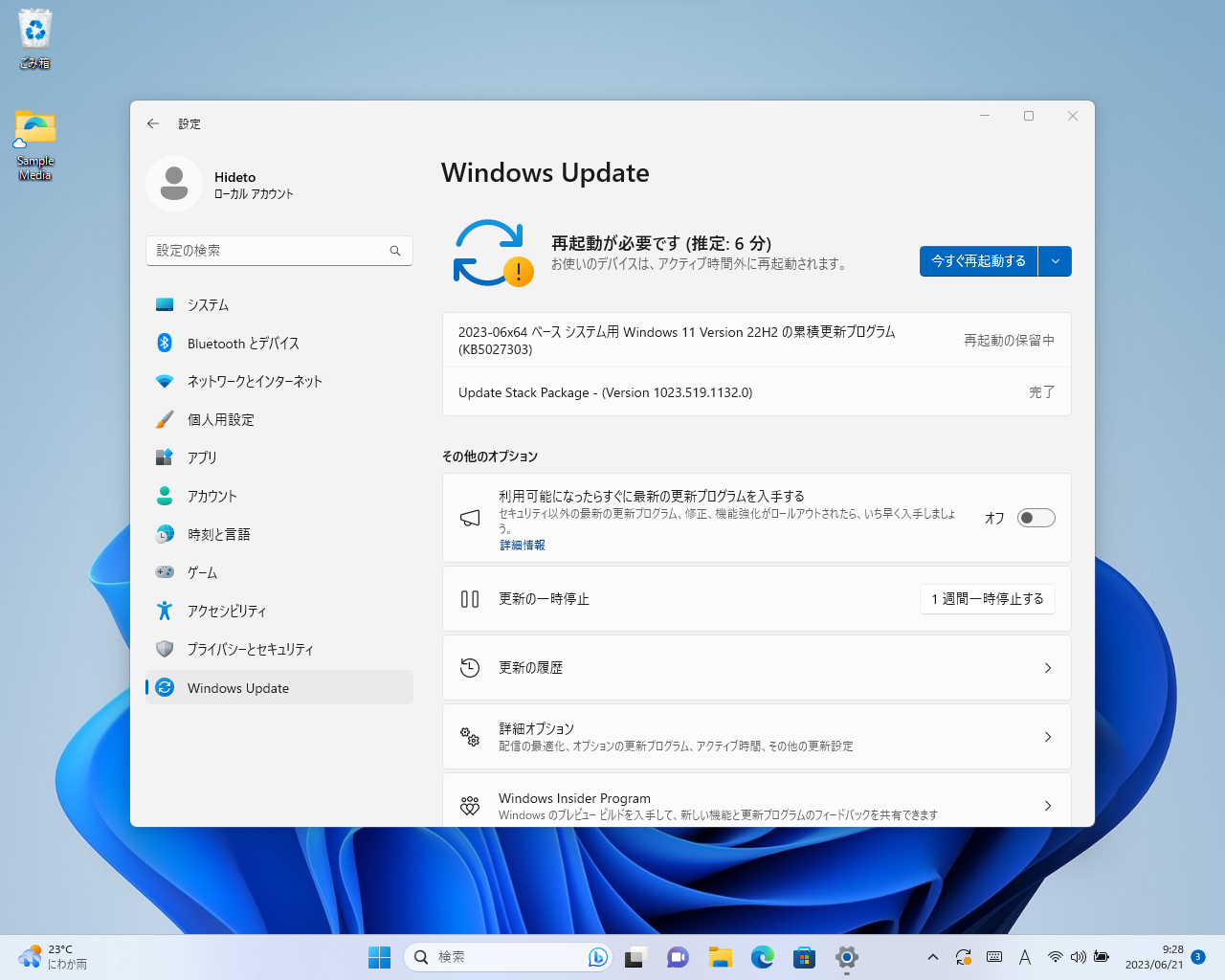The width and height of the screenshot is (1225, 980).
Task: Open Microsoft Edge from the taskbar
Action: [762, 957]
